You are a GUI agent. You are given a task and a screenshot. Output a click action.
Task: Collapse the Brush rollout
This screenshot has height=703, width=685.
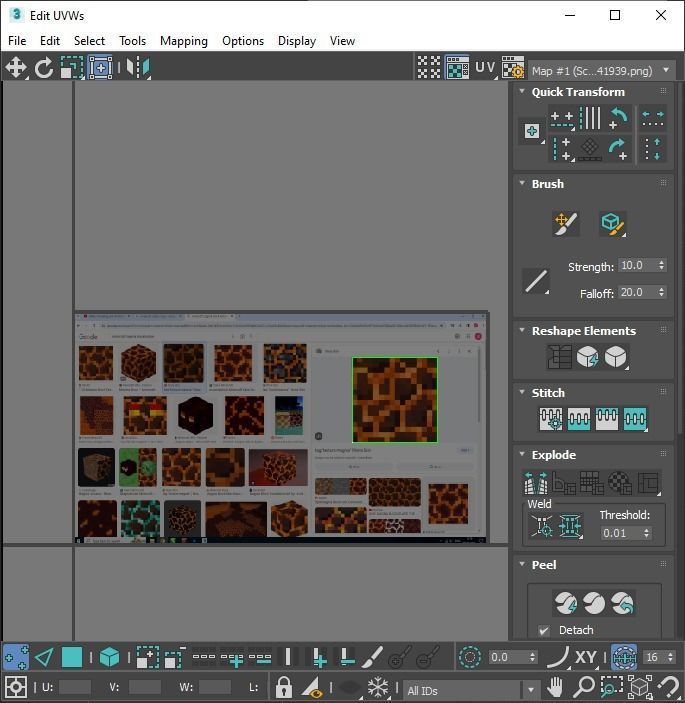(521, 183)
